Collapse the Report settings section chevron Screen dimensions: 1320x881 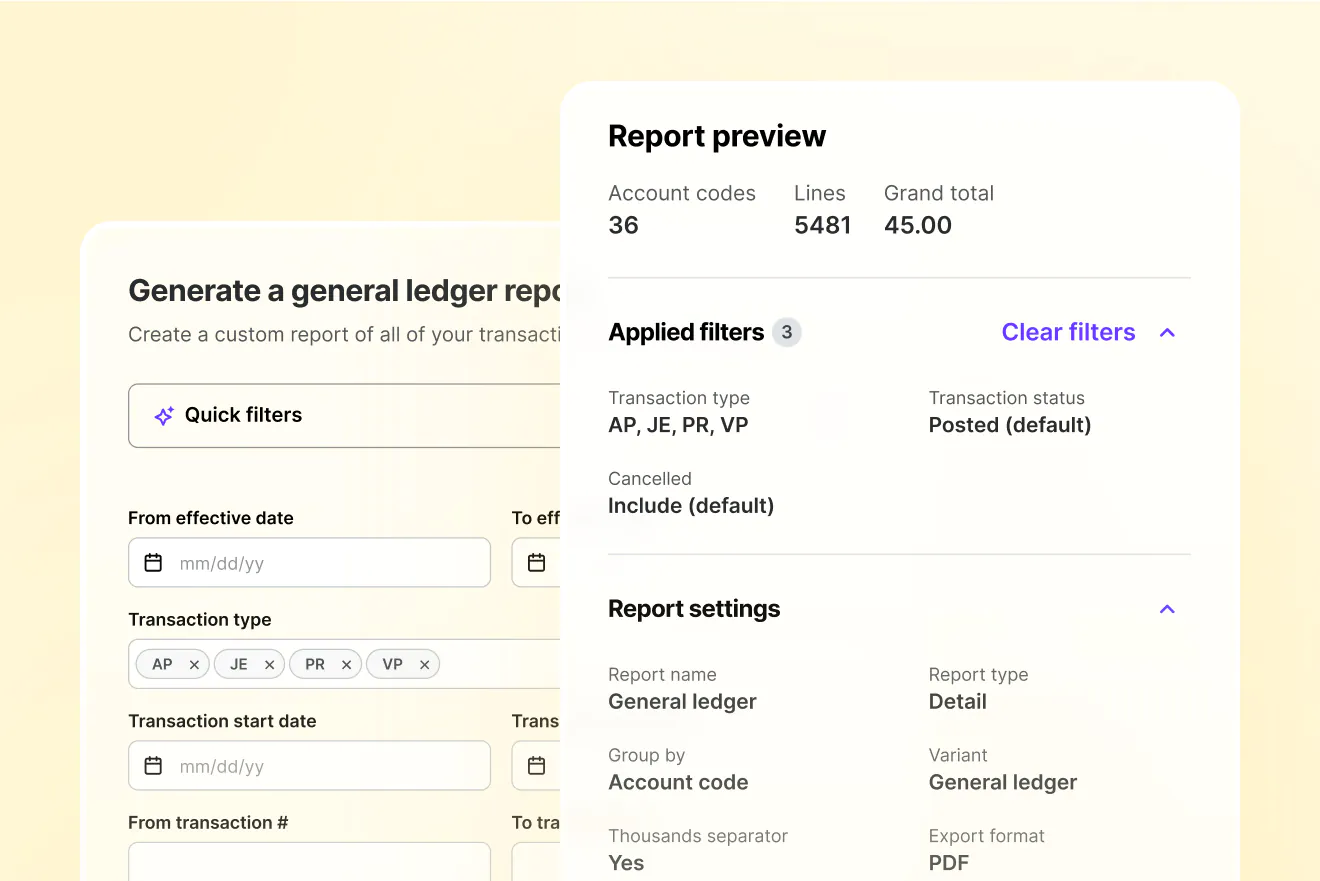click(1167, 609)
